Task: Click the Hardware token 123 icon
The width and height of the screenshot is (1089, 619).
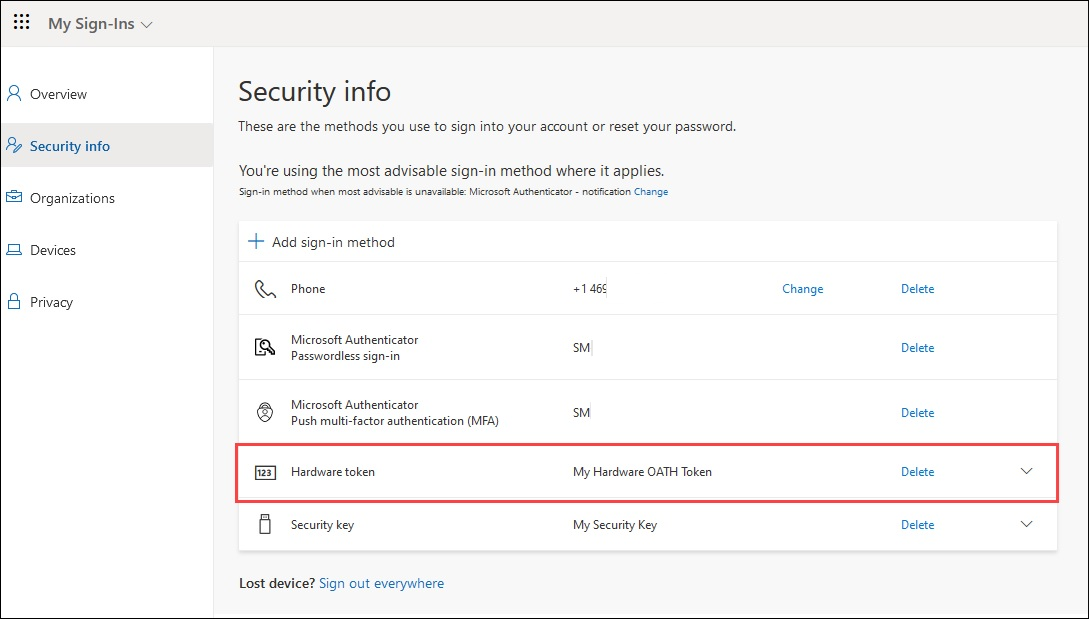Action: click(x=263, y=471)
